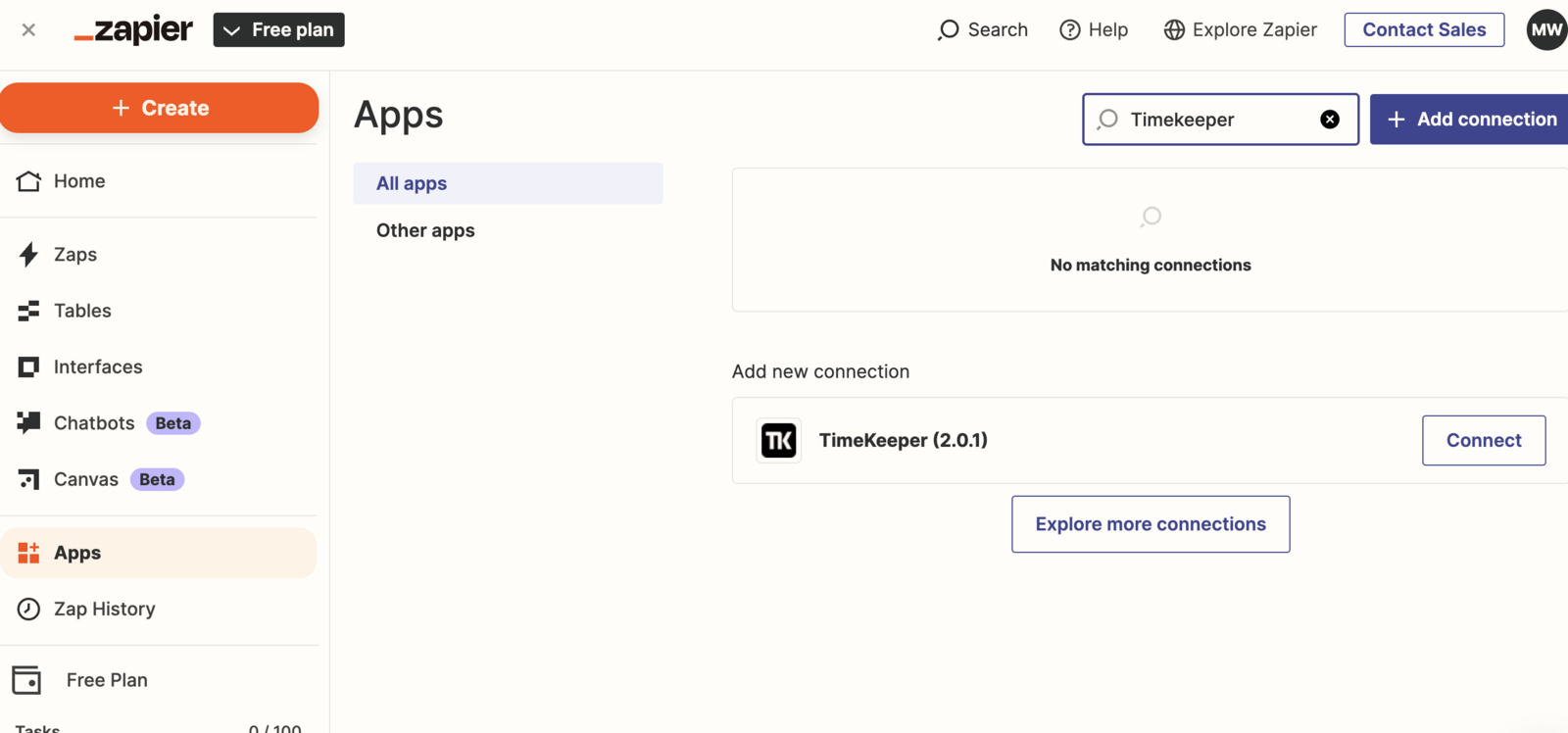The image size is (1568, 733).
Task: Open Explore Zapier link
Action: click(1241, 29)
